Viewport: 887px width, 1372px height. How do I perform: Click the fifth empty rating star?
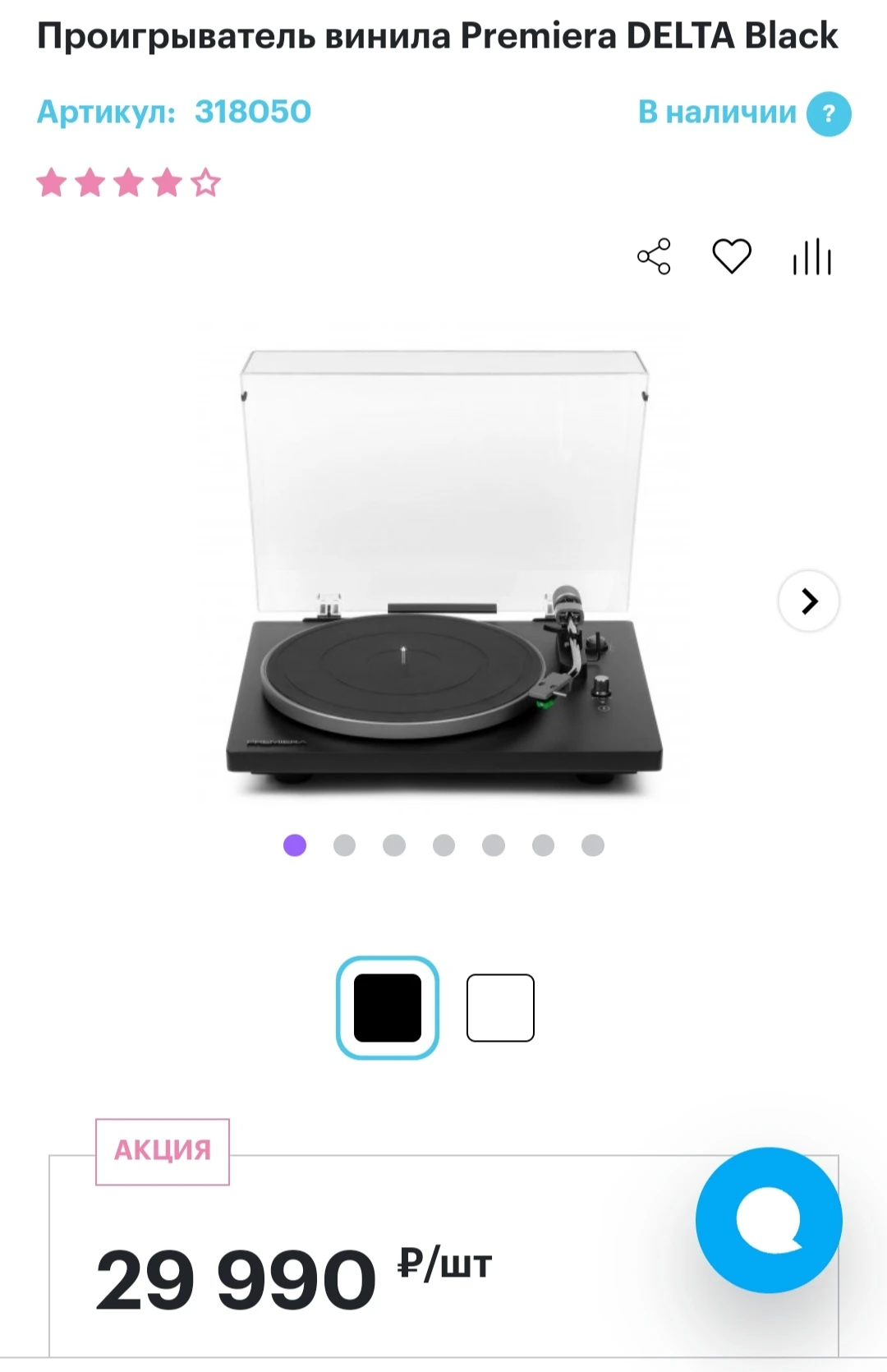(x=206, y=182)
